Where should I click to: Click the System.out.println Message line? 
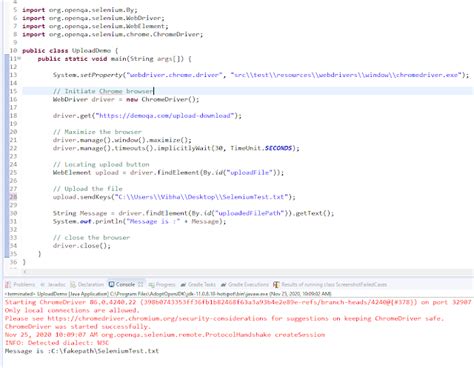139,221
